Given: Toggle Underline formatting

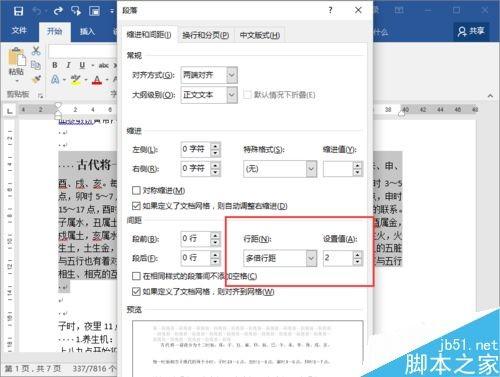Looking at the screenshot, I should tap(82, 65).
